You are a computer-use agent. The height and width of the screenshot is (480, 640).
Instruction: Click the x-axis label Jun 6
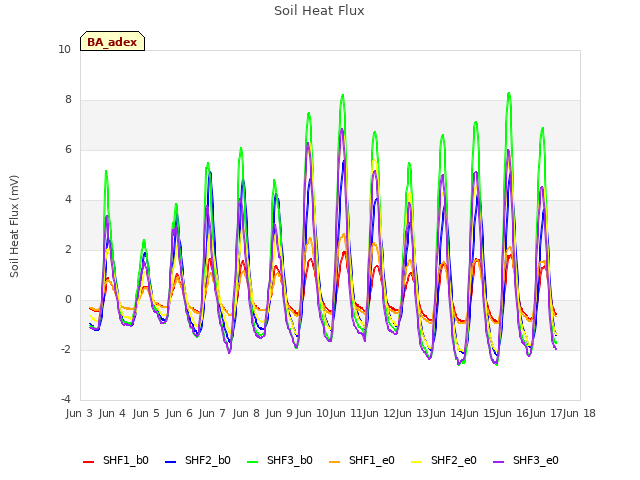click(x=179, y=413)
